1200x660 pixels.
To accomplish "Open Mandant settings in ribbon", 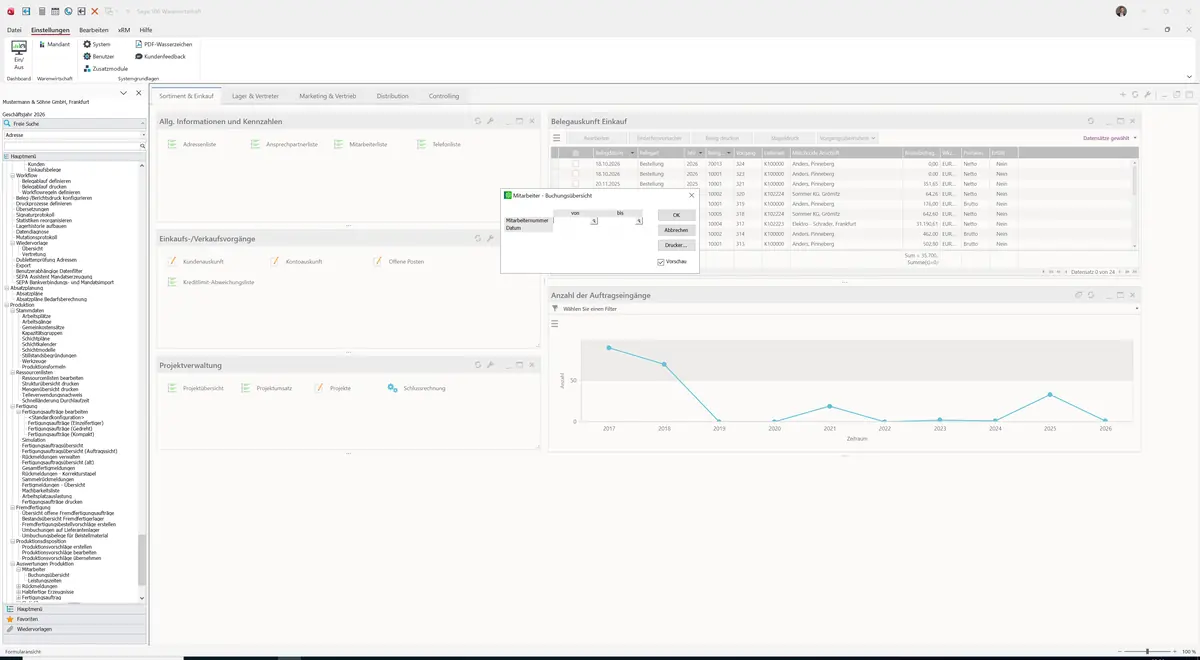I will coord(53,45).
